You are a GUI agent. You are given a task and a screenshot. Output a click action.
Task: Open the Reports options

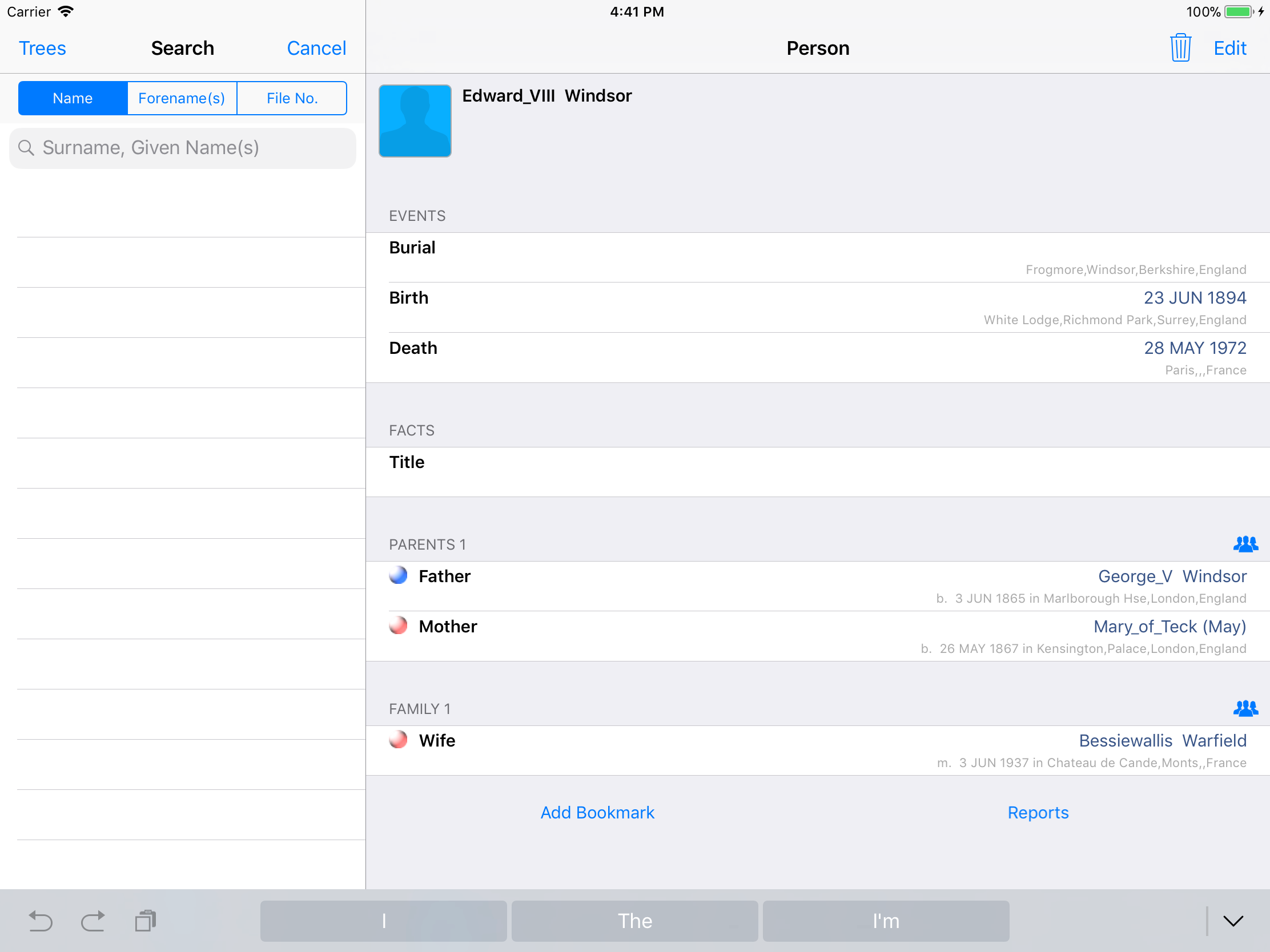pyautogui.click(x=1038, y=813)
